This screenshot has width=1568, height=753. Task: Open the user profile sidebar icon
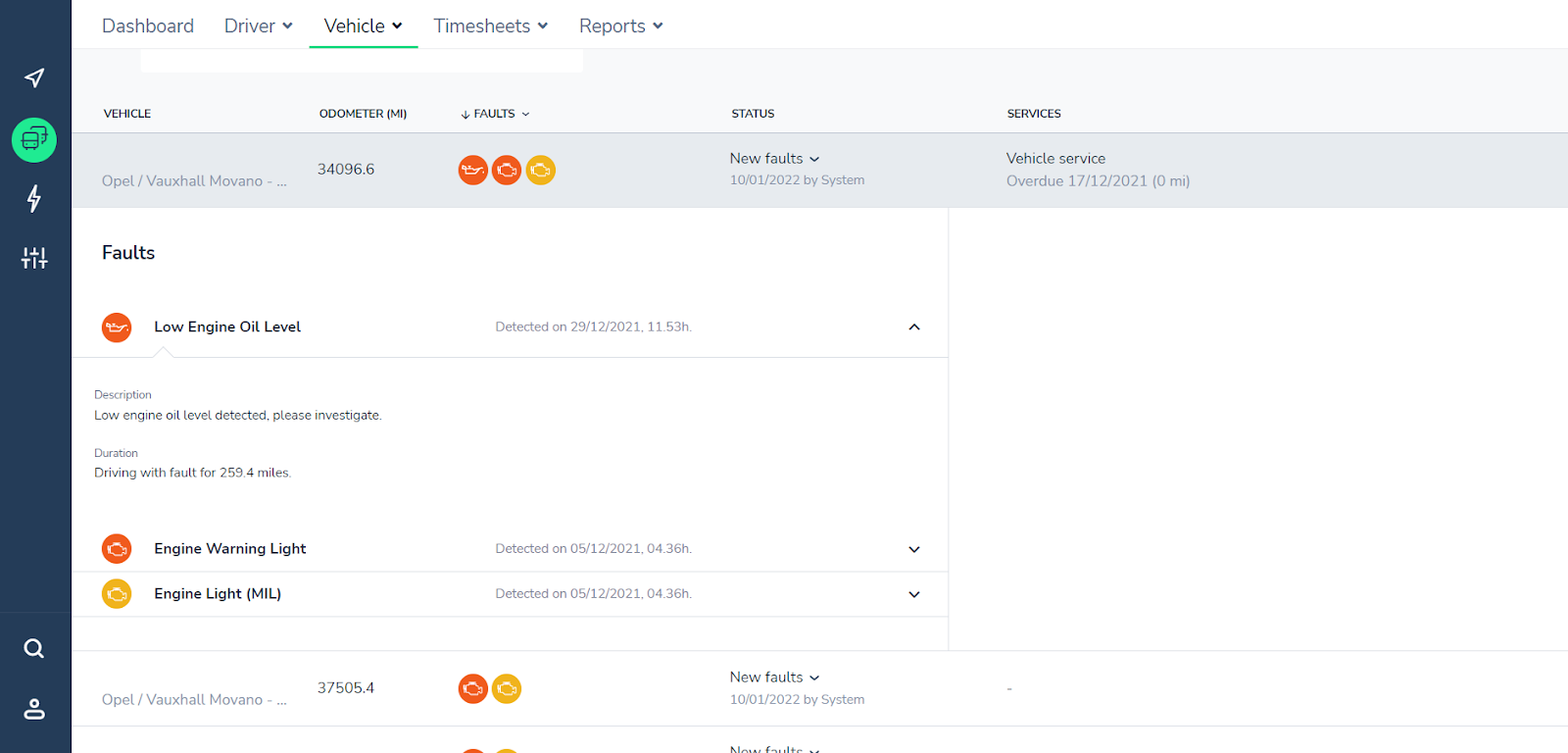(34, 709)
